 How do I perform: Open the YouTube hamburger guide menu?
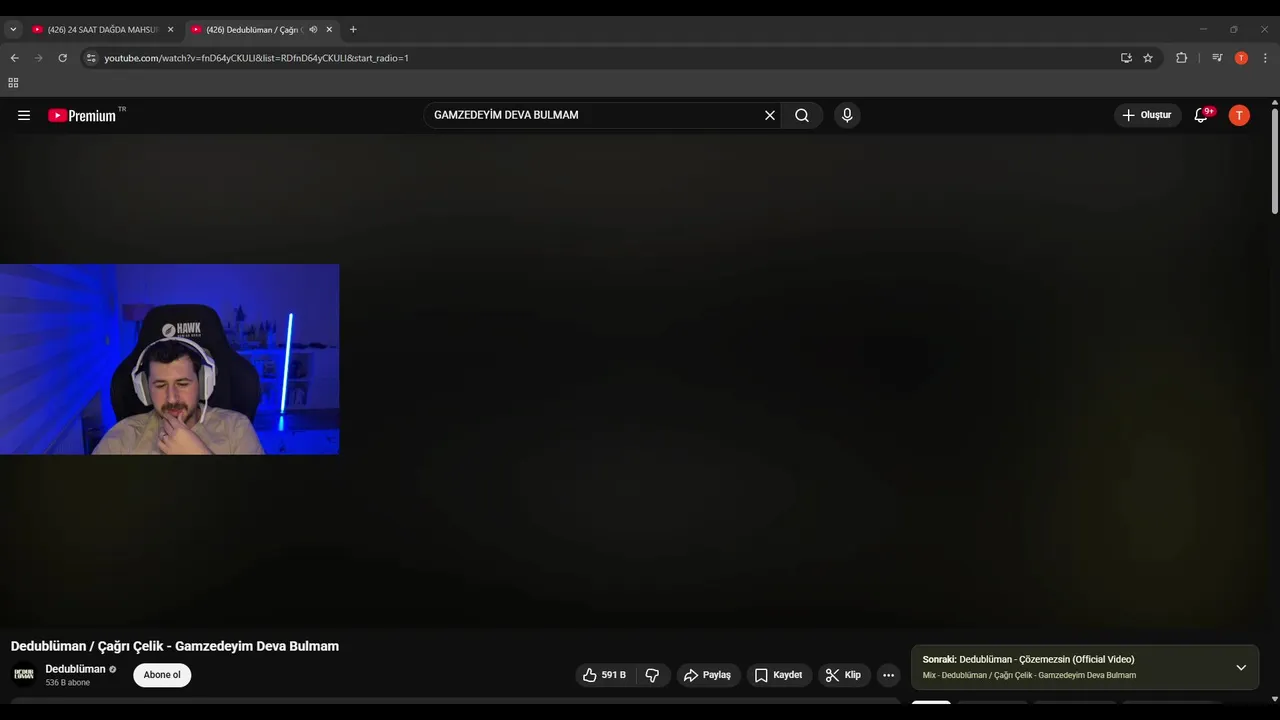click(24, 115)
